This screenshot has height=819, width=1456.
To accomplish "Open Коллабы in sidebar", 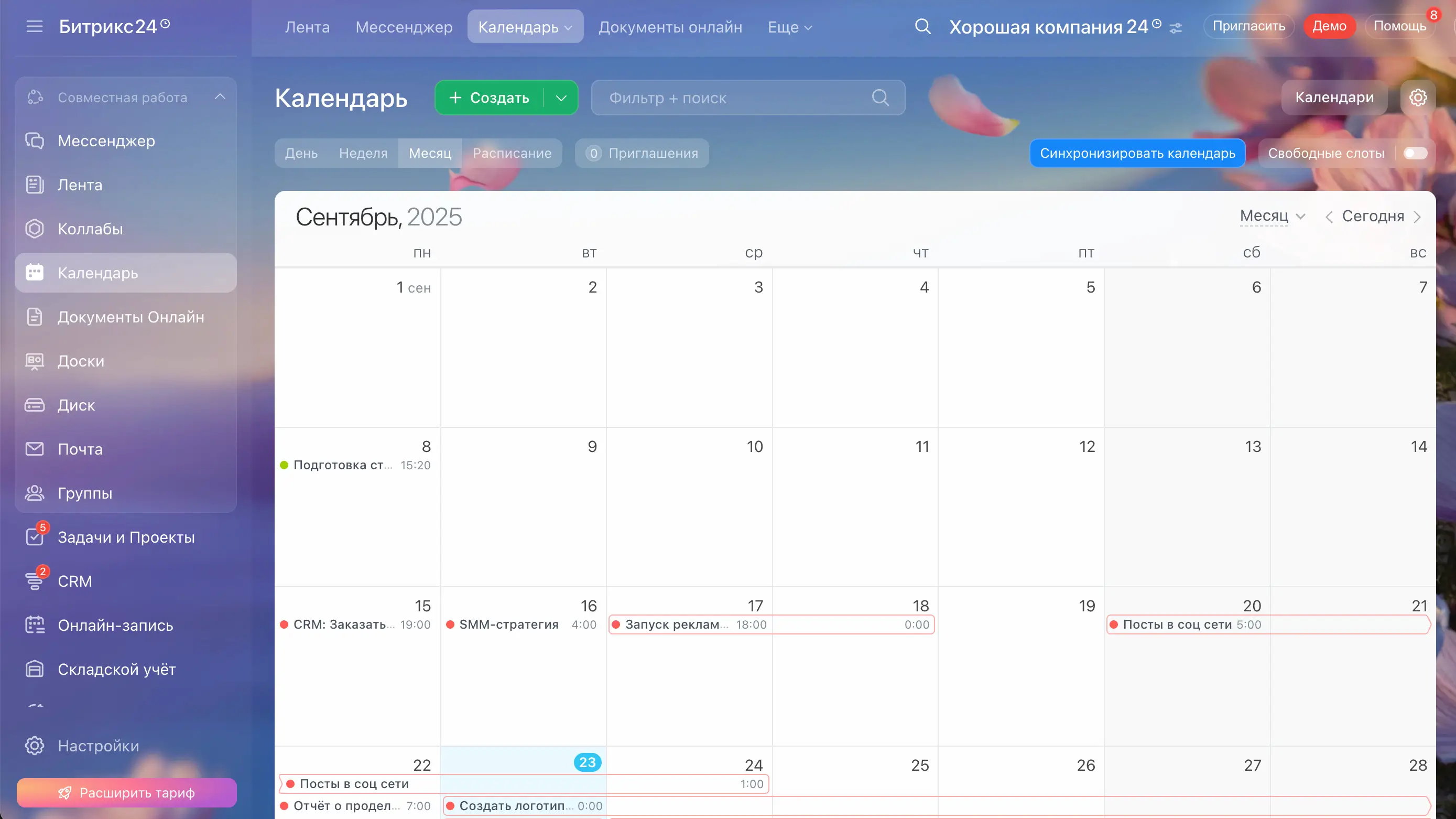I will (x=90, y=229).
